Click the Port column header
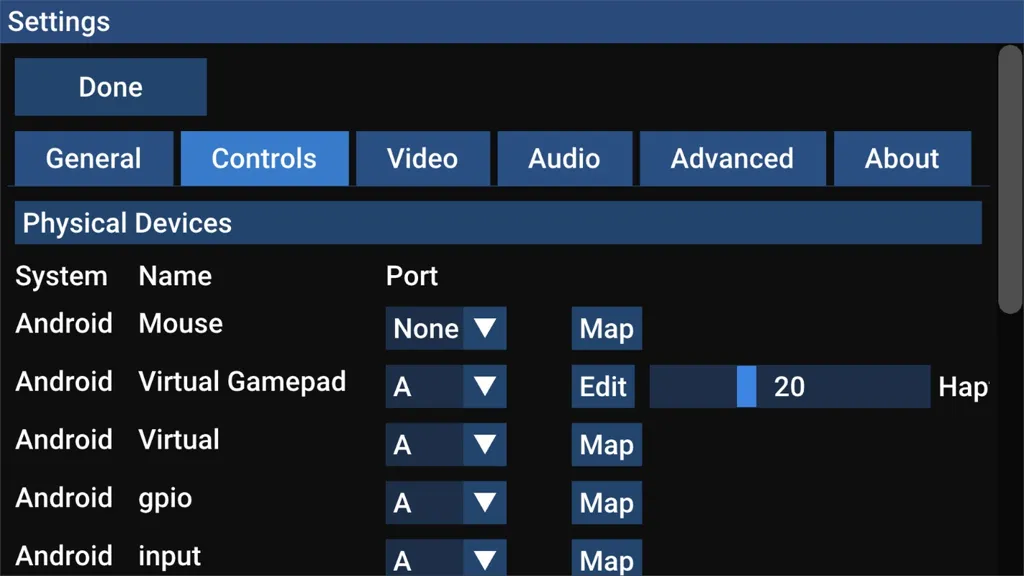The width and height of the screenshot is (1024, 576). pyautogui.click(x=412, y=276)
